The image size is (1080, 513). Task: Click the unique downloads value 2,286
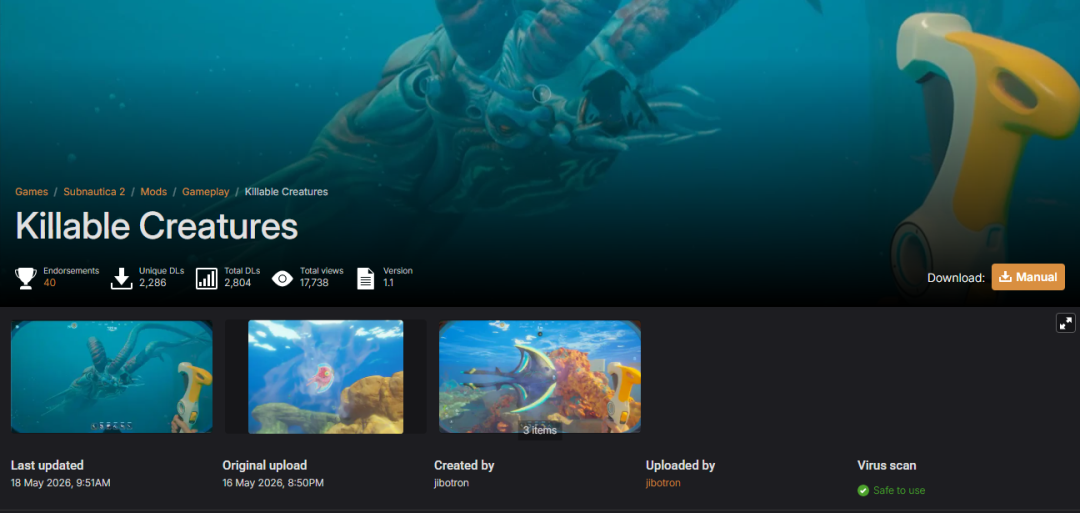pyautogui.click(x=153, y=282)
